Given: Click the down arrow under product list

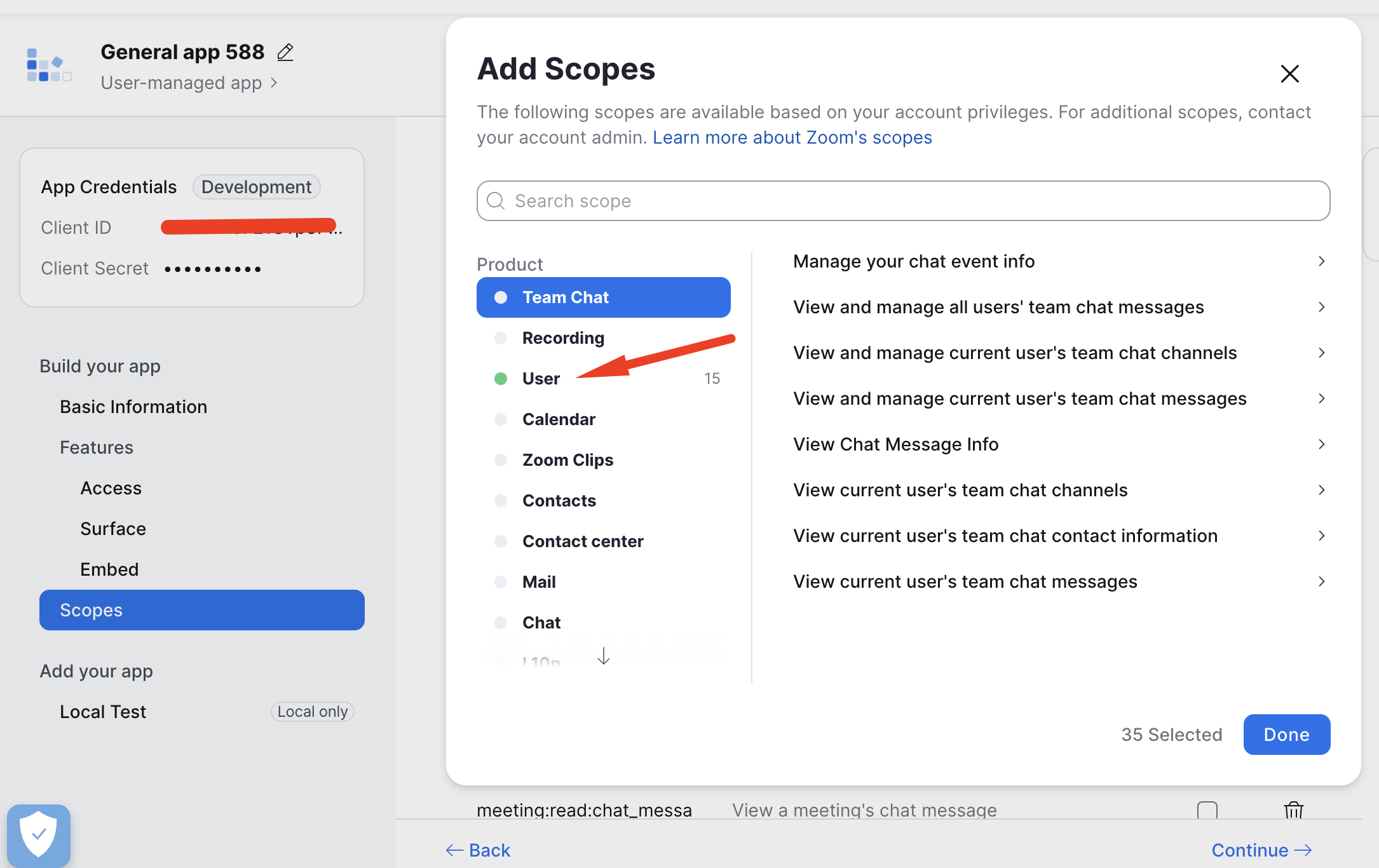Looking at the screenshot, I should (x=603, y=656).
